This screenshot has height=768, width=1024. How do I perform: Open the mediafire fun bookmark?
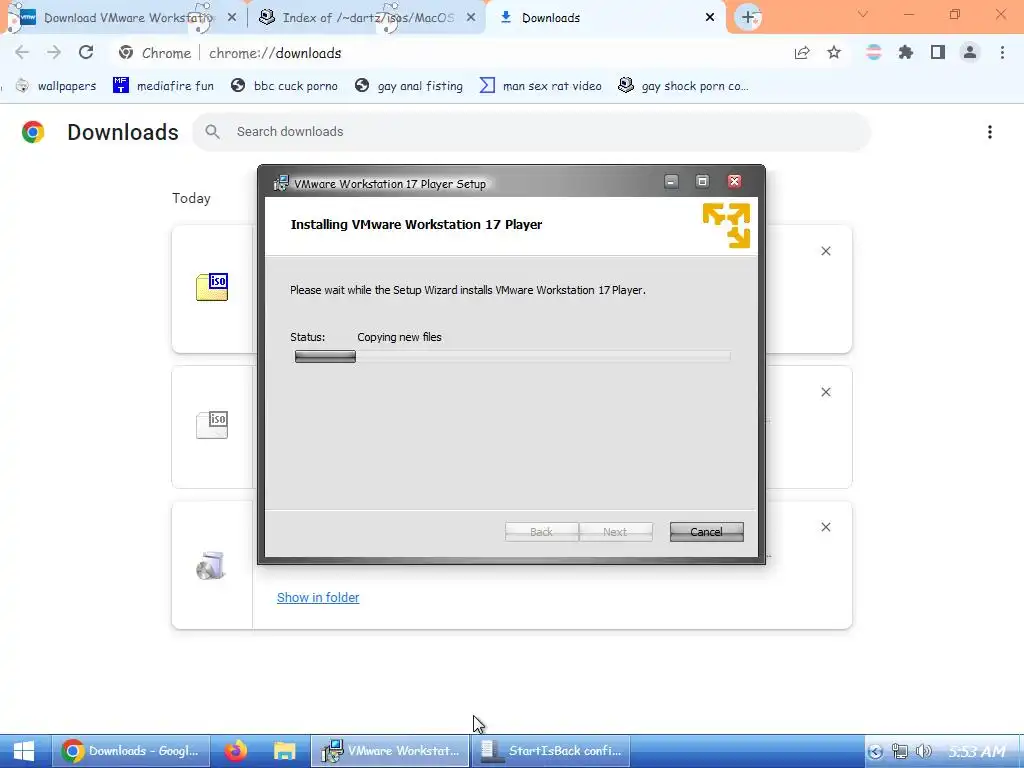(x=163, y=86)
